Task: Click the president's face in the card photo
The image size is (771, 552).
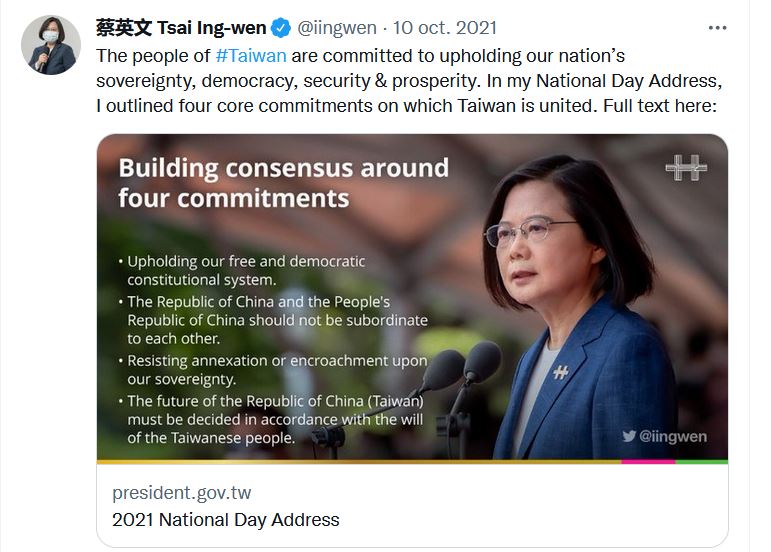Action: (538, 245)
